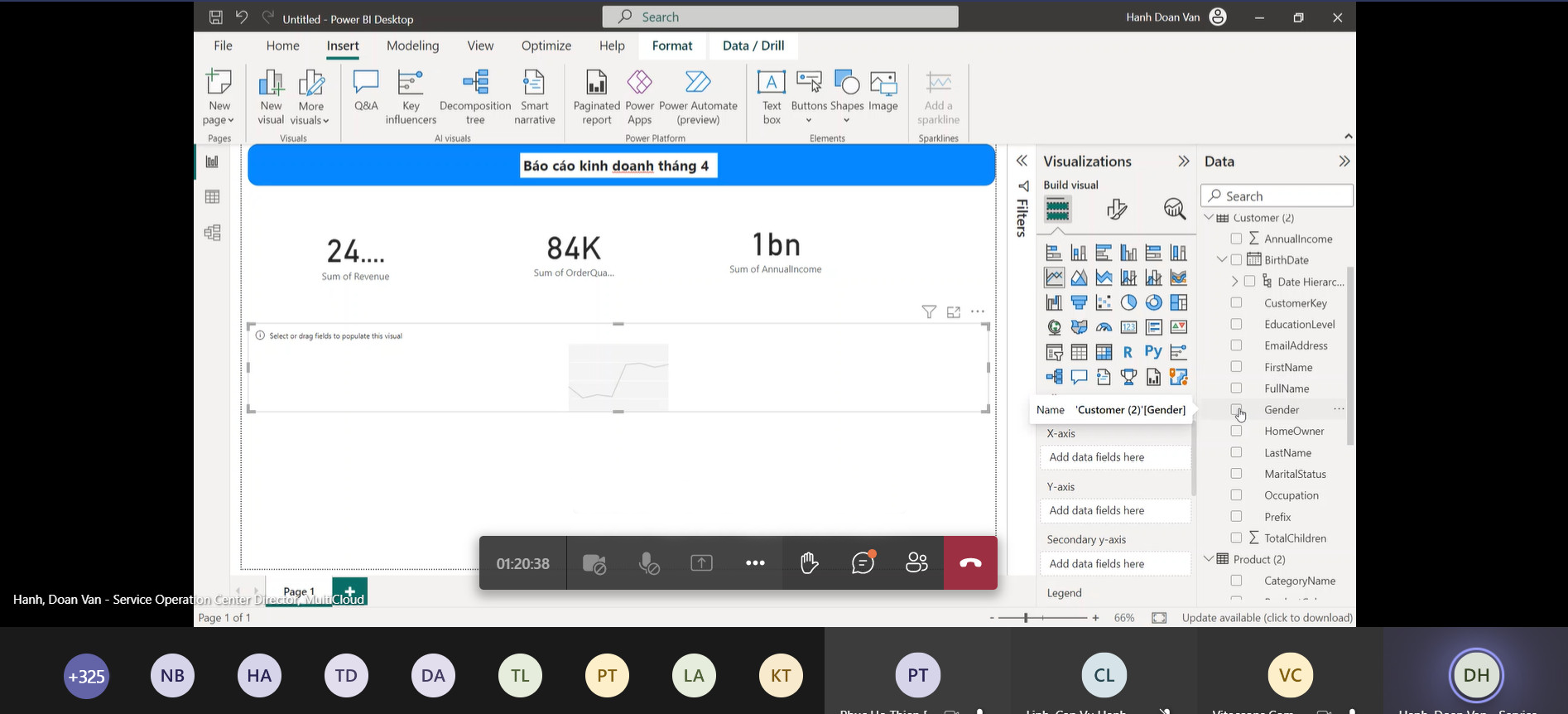
Task: Check the Gender field checkbox
Action: click(x=1236, y=409)
